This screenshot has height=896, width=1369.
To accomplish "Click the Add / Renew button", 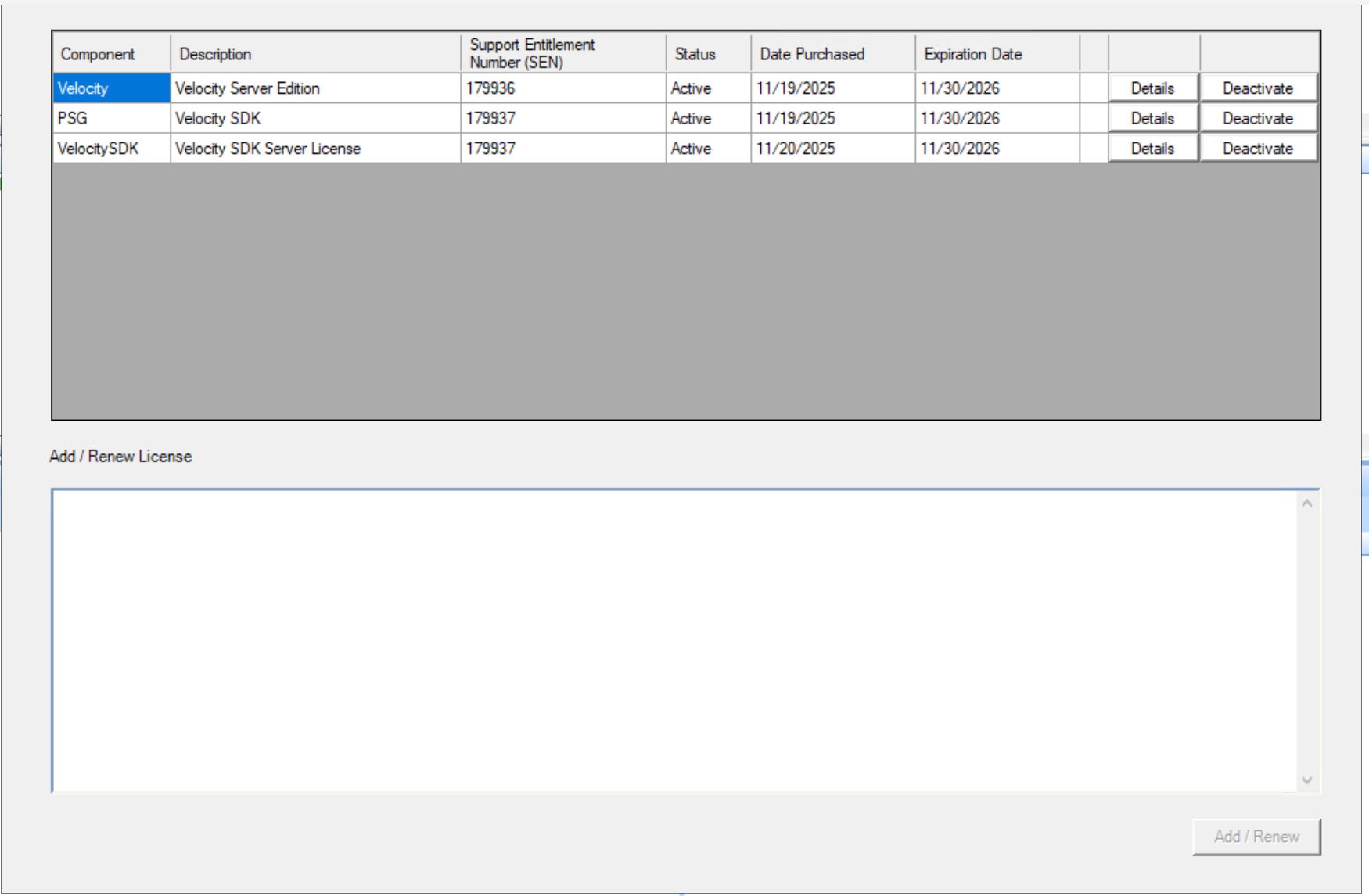I will [x=1256, y=837].
